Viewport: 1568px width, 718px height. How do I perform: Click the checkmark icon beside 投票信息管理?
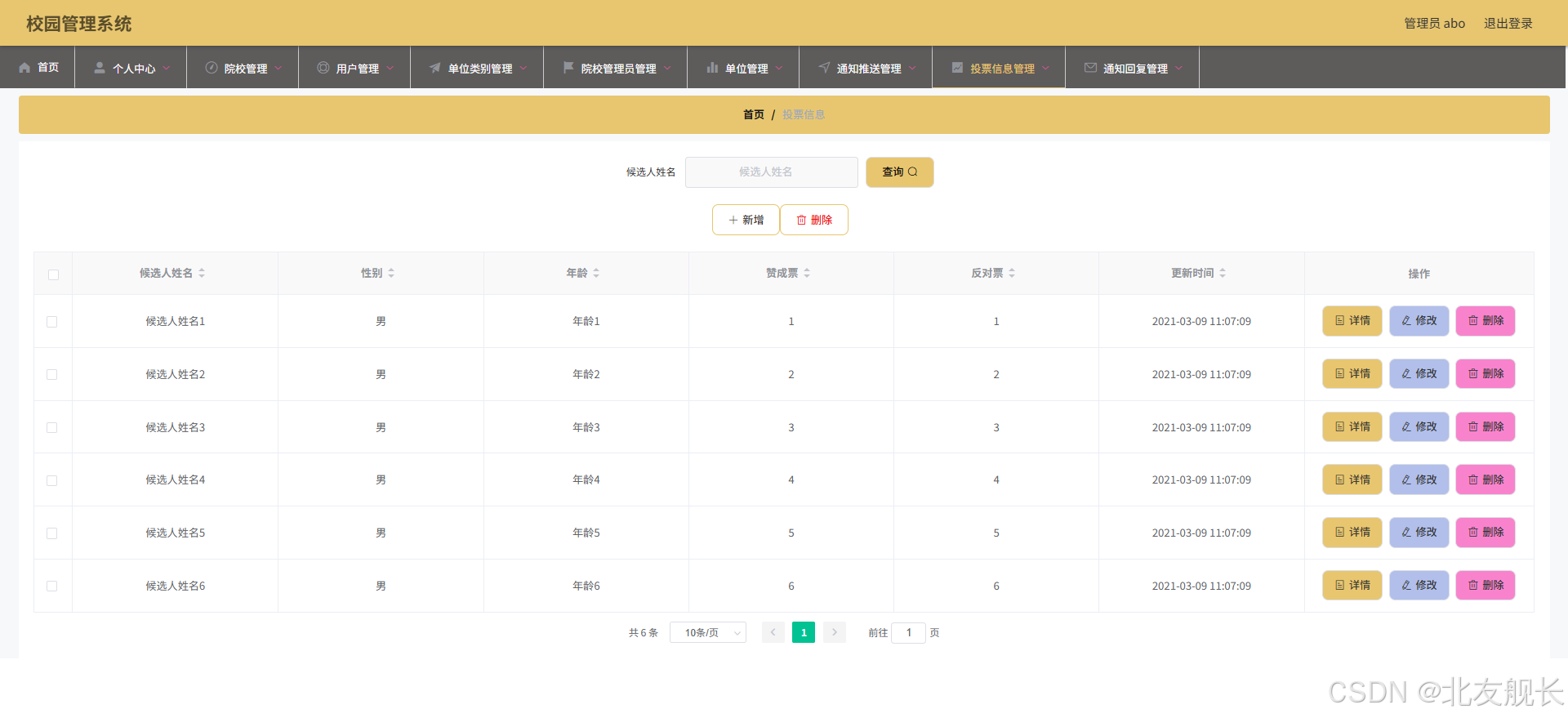[x=957, y=68]
